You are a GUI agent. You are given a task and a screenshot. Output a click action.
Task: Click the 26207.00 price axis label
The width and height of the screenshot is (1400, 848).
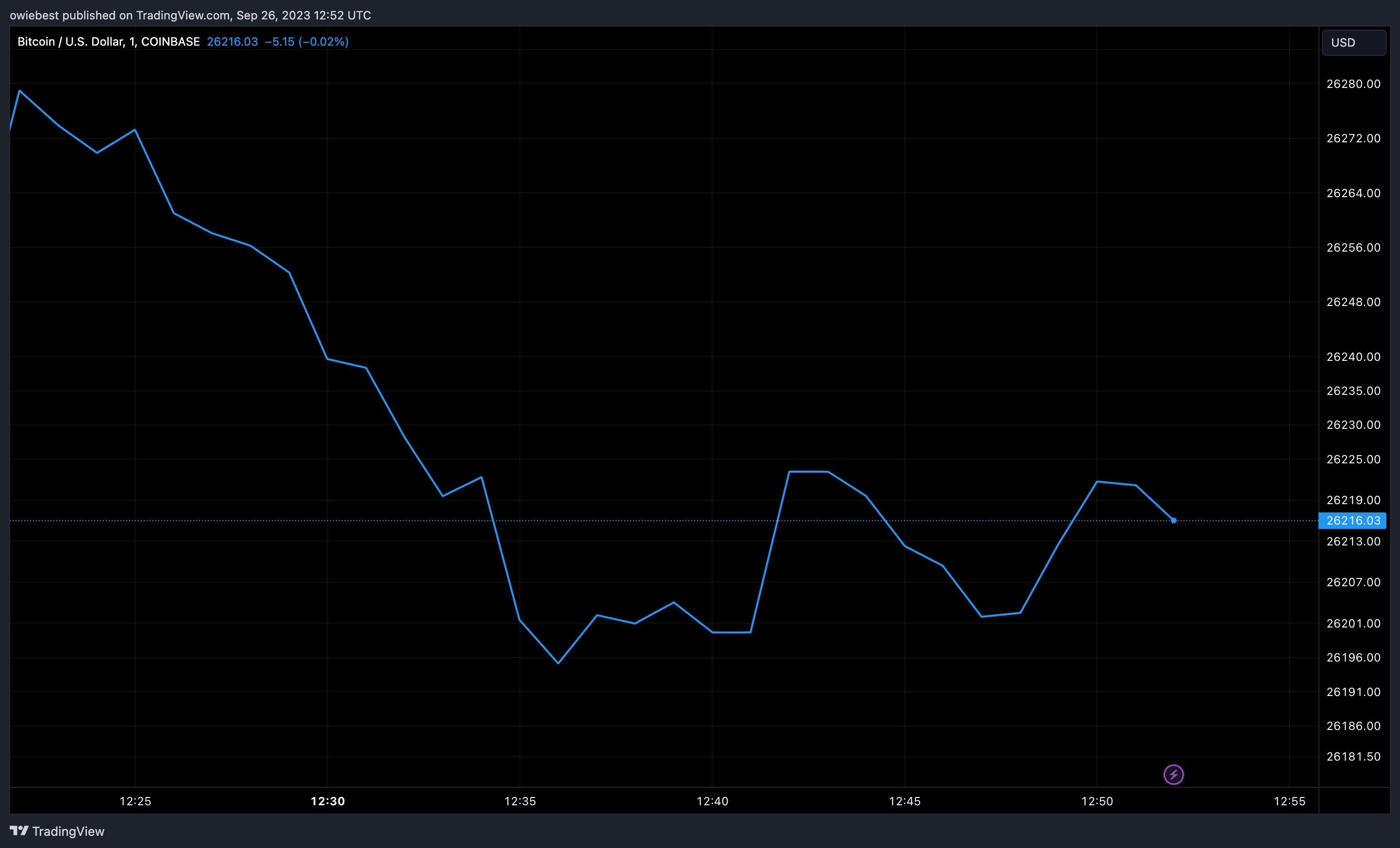1353,582
